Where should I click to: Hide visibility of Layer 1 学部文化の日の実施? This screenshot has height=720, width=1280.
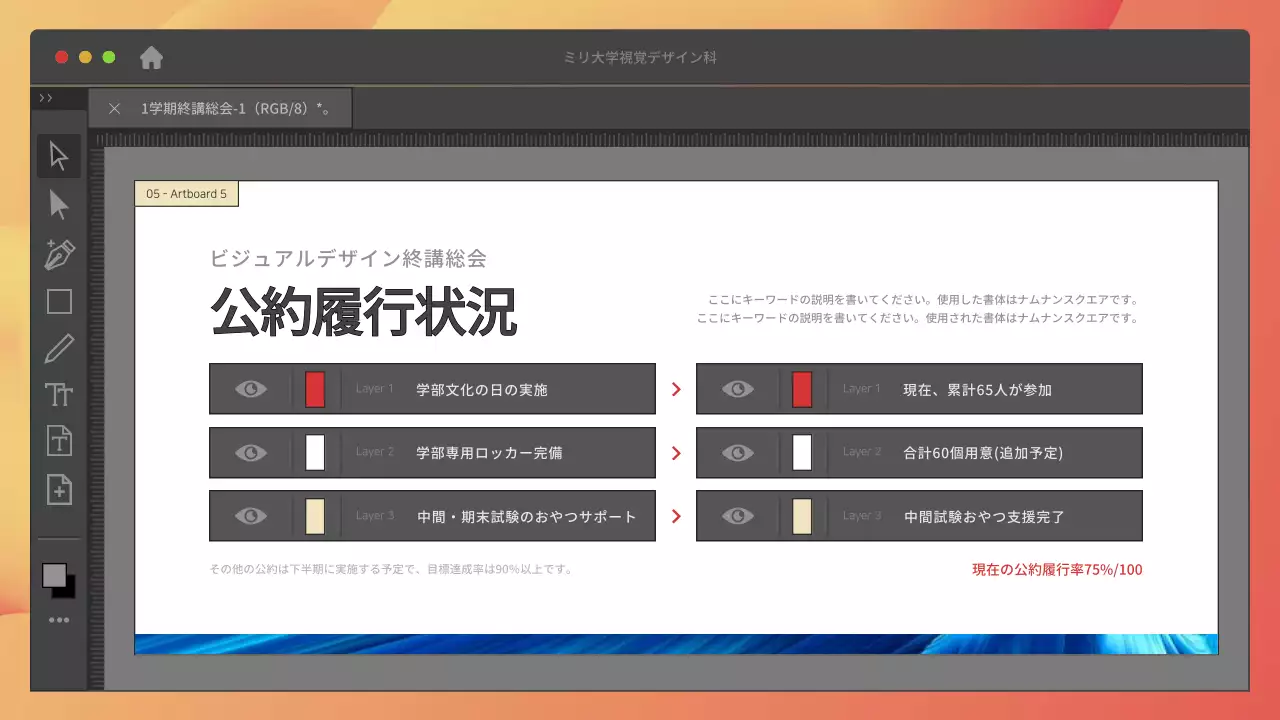pyautogui.click(x=251, y=389)
